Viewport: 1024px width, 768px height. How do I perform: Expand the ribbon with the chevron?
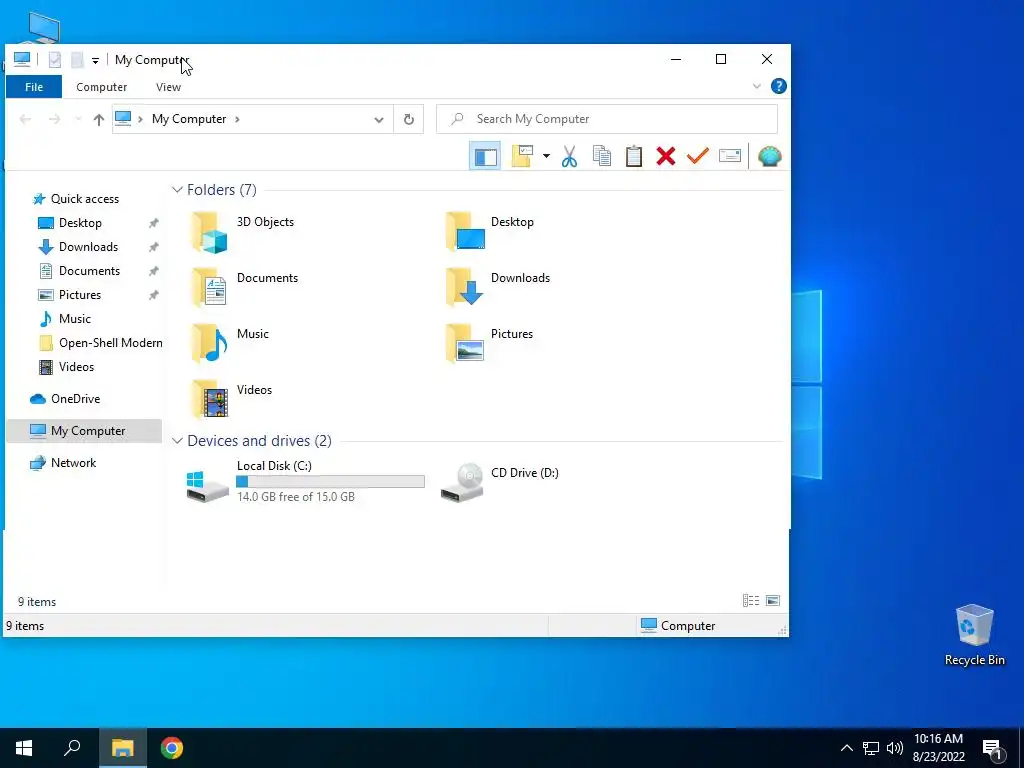[756, 86]
